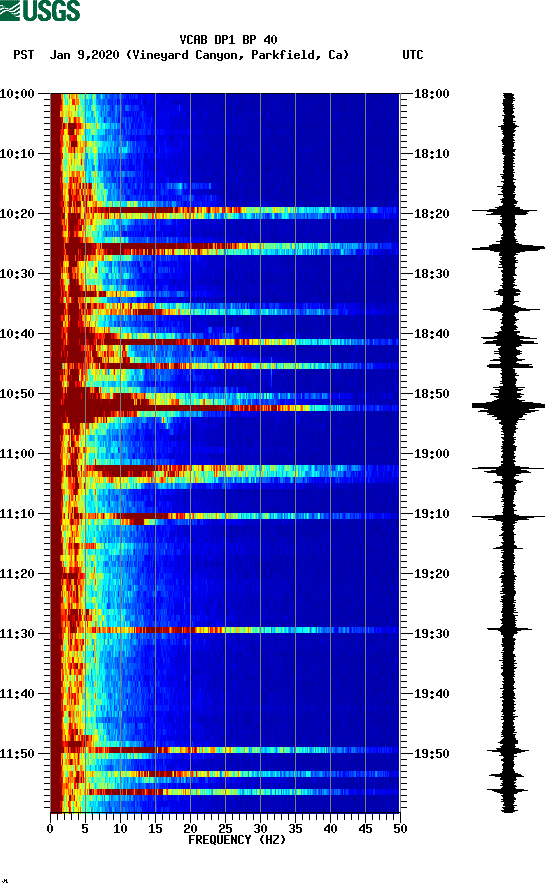Click the spectrogram event band at 19:10
This screenshot has height=892, width=552.
pos(225,516)
